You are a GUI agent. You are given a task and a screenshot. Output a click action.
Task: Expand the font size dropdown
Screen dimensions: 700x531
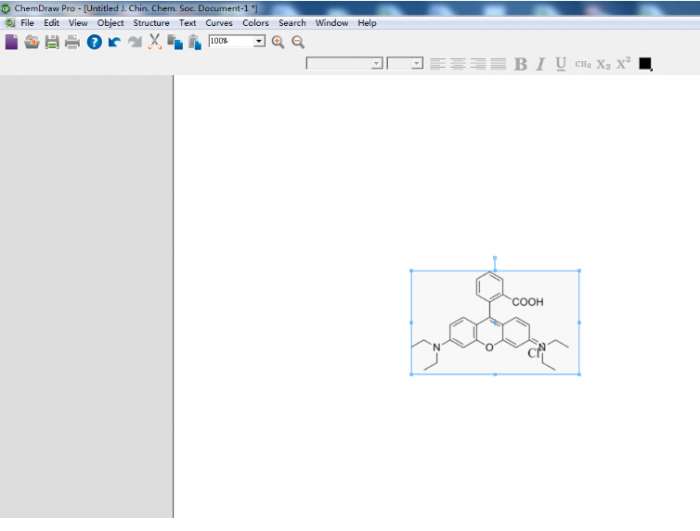click(x=417, y=63)
